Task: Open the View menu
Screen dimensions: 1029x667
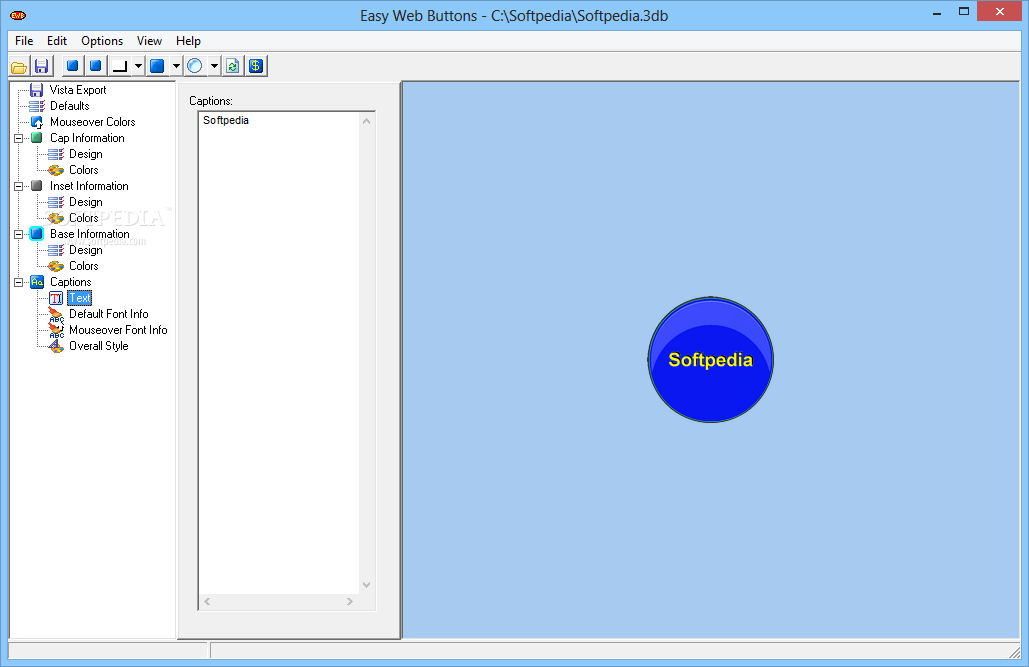Action: [149, 41]
